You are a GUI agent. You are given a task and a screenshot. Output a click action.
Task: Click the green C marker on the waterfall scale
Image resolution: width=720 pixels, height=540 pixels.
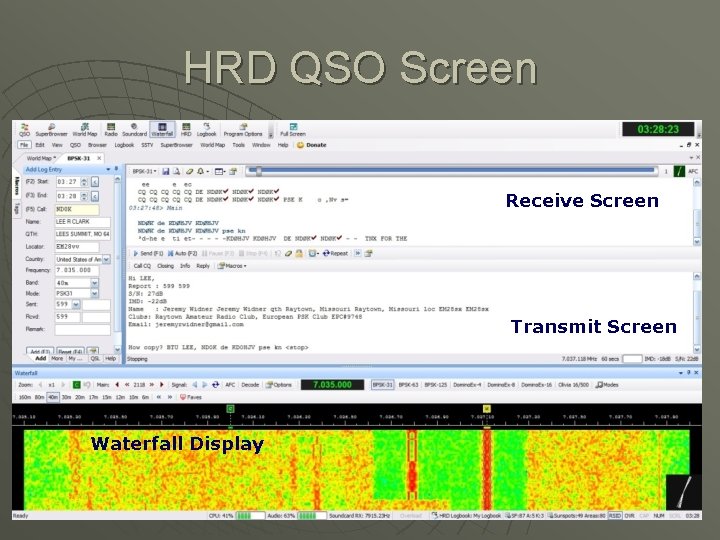231,409
